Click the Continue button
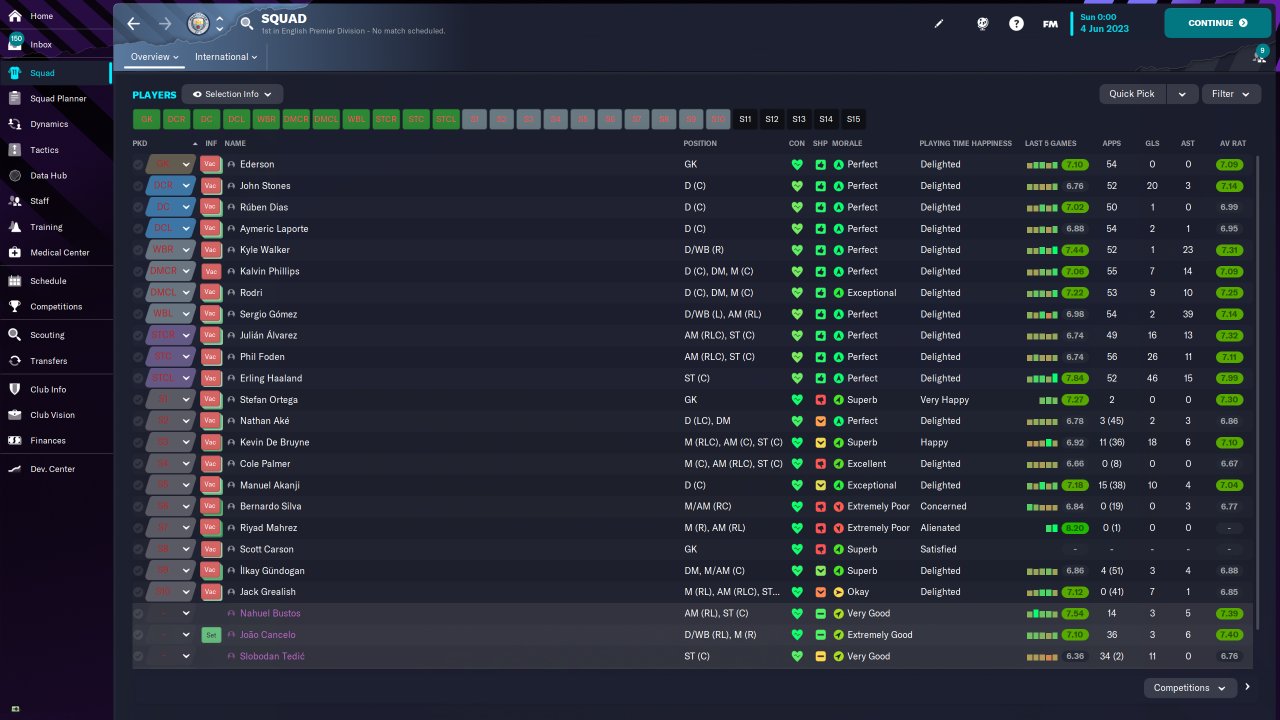 [1217, 23]
